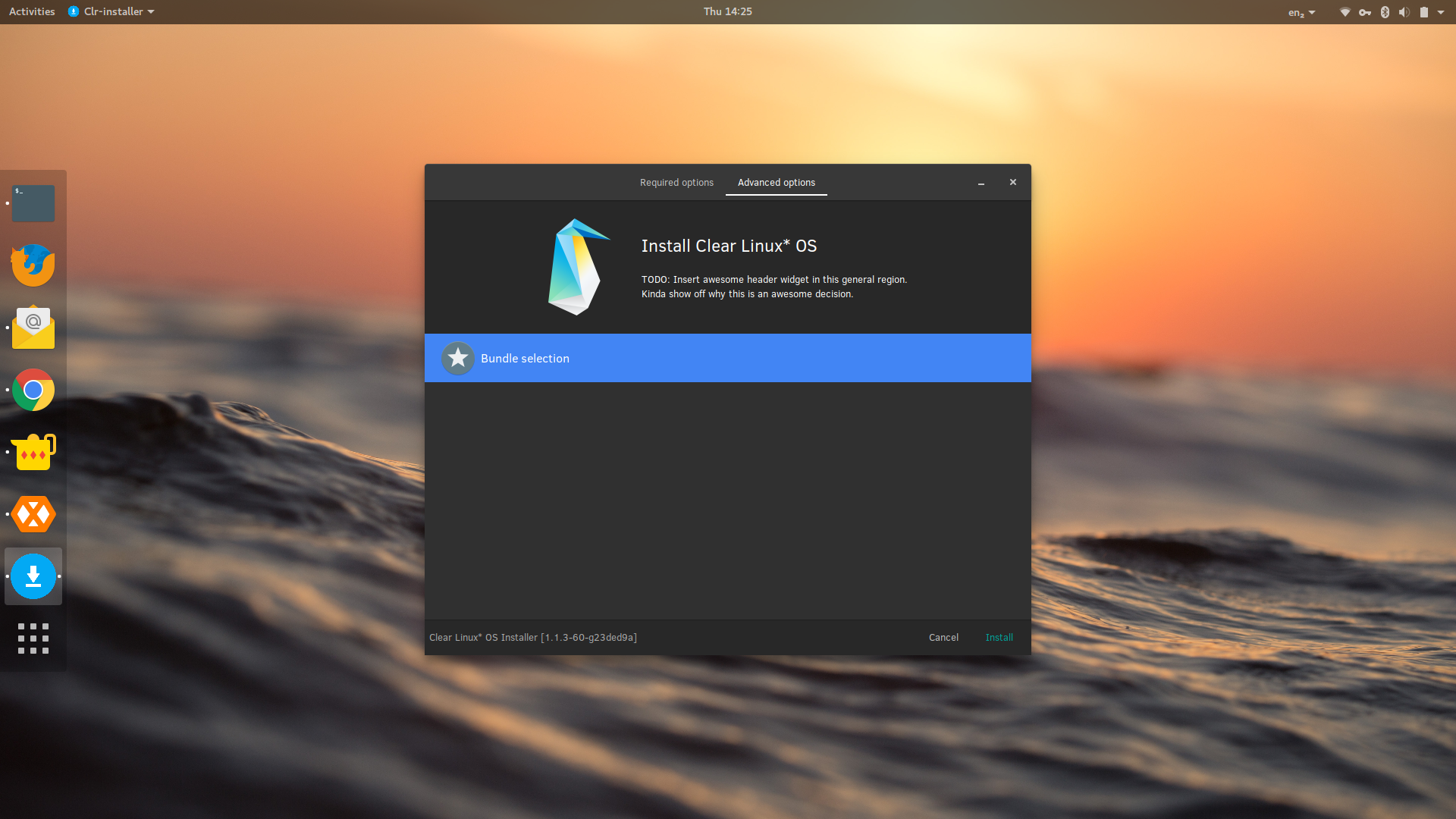Image resolution: width=1456 pixels, height=819 pixels.
Task: Open the Bundle selection row
Action: coord(728,358)
